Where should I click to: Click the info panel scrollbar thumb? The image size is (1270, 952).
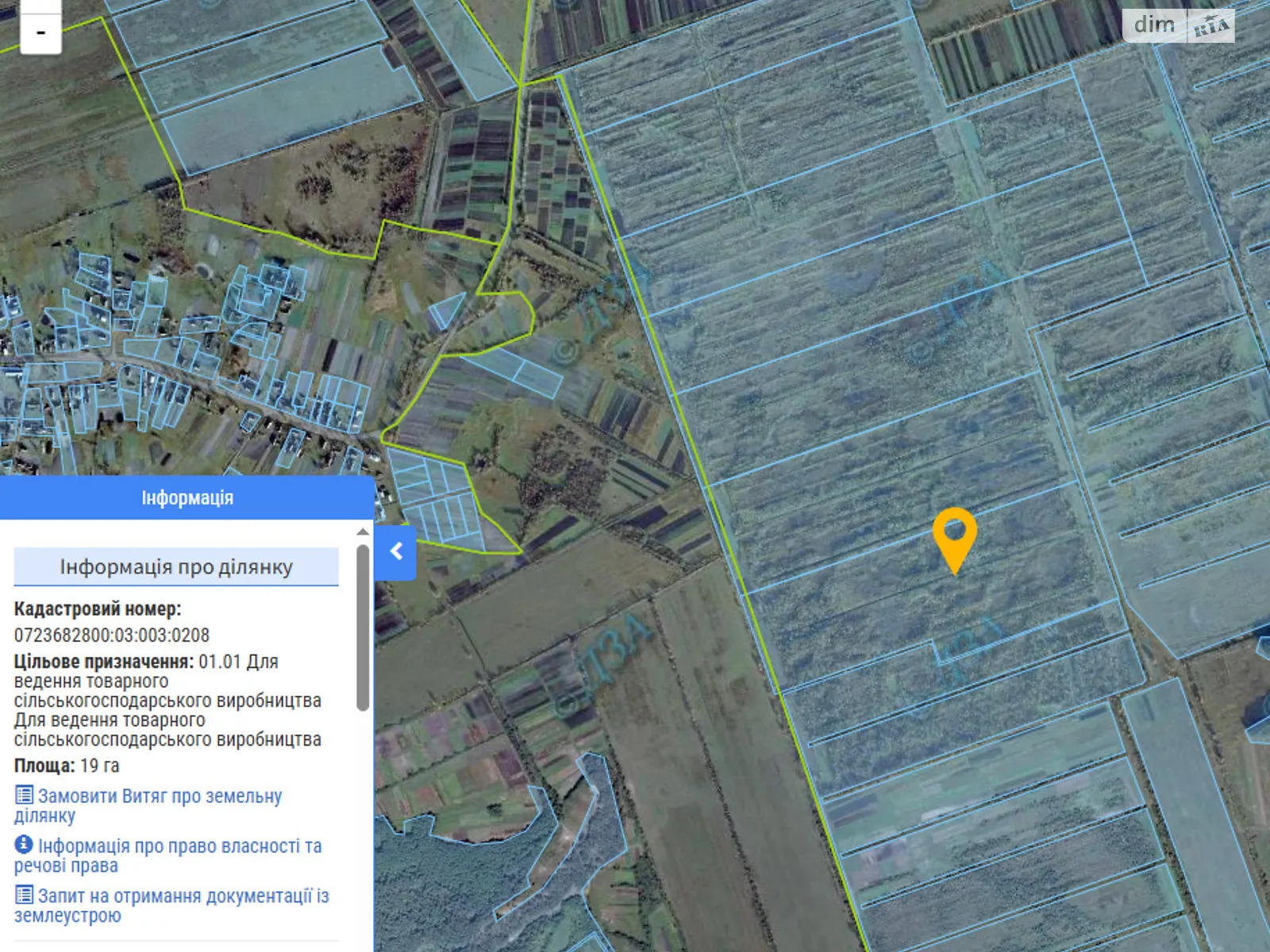click(363, 627)
